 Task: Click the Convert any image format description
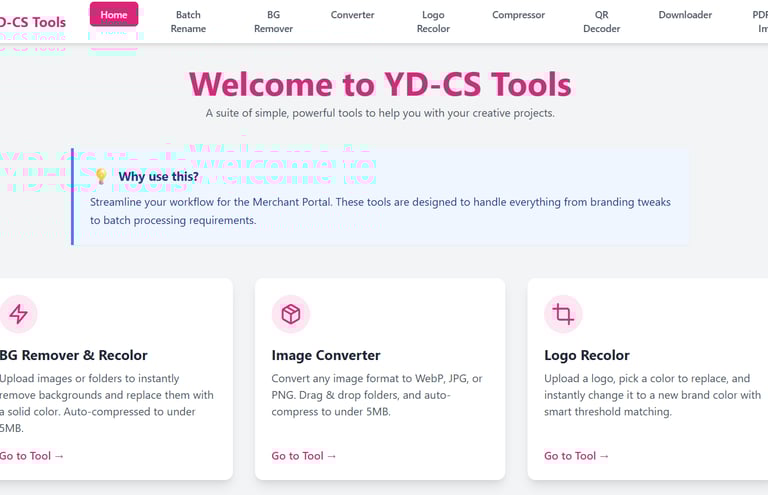(x=377, y=395)
